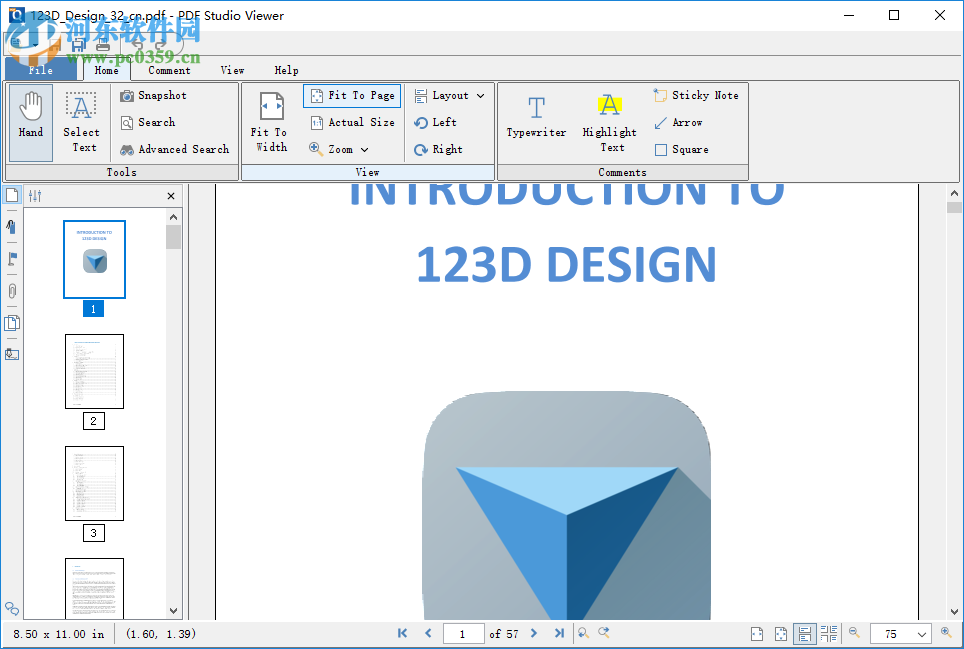
Task: Enable Actual Size viewing mode
Action: (x=352, y=122)
